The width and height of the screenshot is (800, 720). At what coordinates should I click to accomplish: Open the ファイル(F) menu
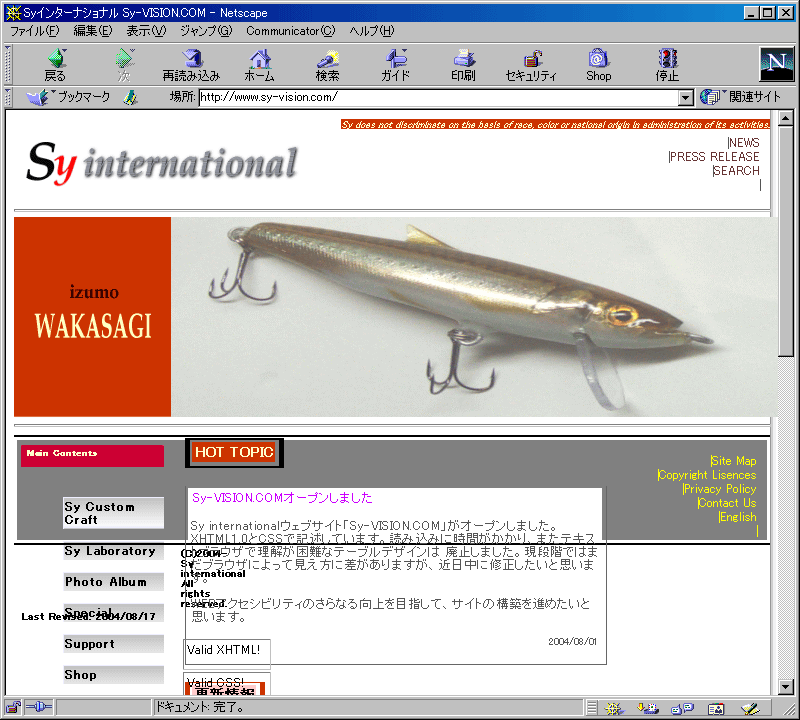pos(34,31)
